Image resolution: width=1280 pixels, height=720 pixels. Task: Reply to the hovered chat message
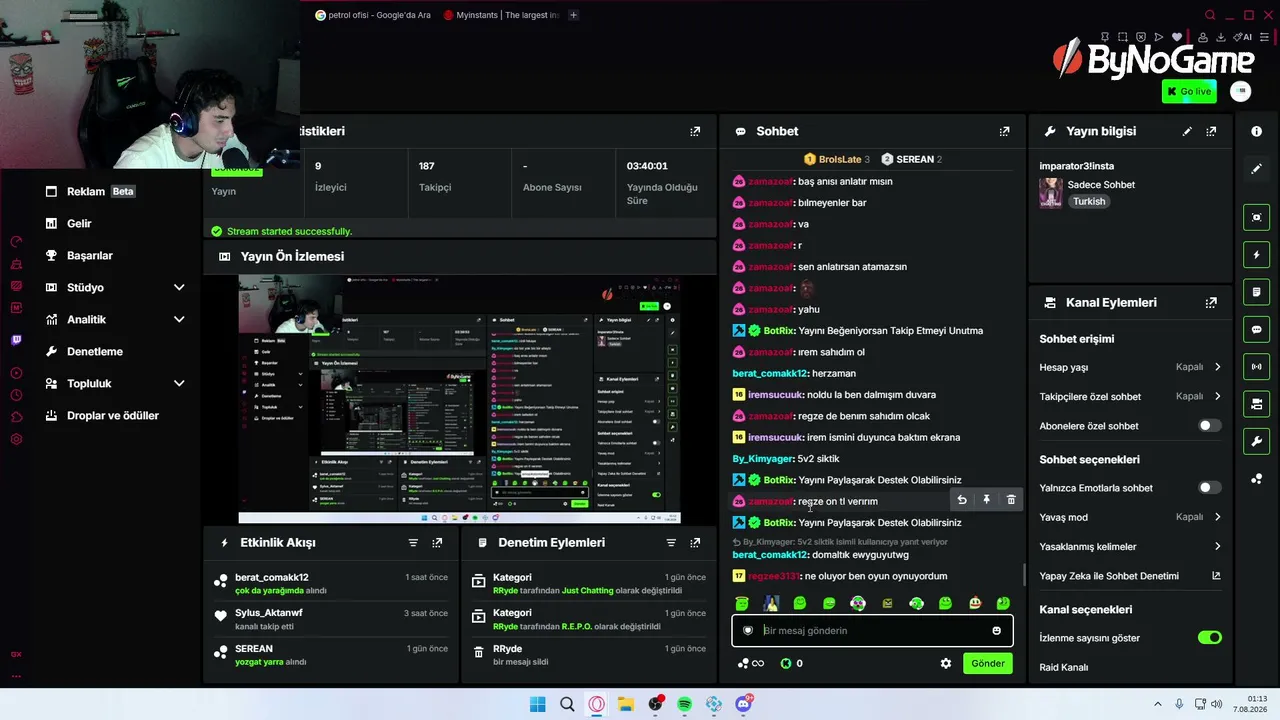(962, 500)
